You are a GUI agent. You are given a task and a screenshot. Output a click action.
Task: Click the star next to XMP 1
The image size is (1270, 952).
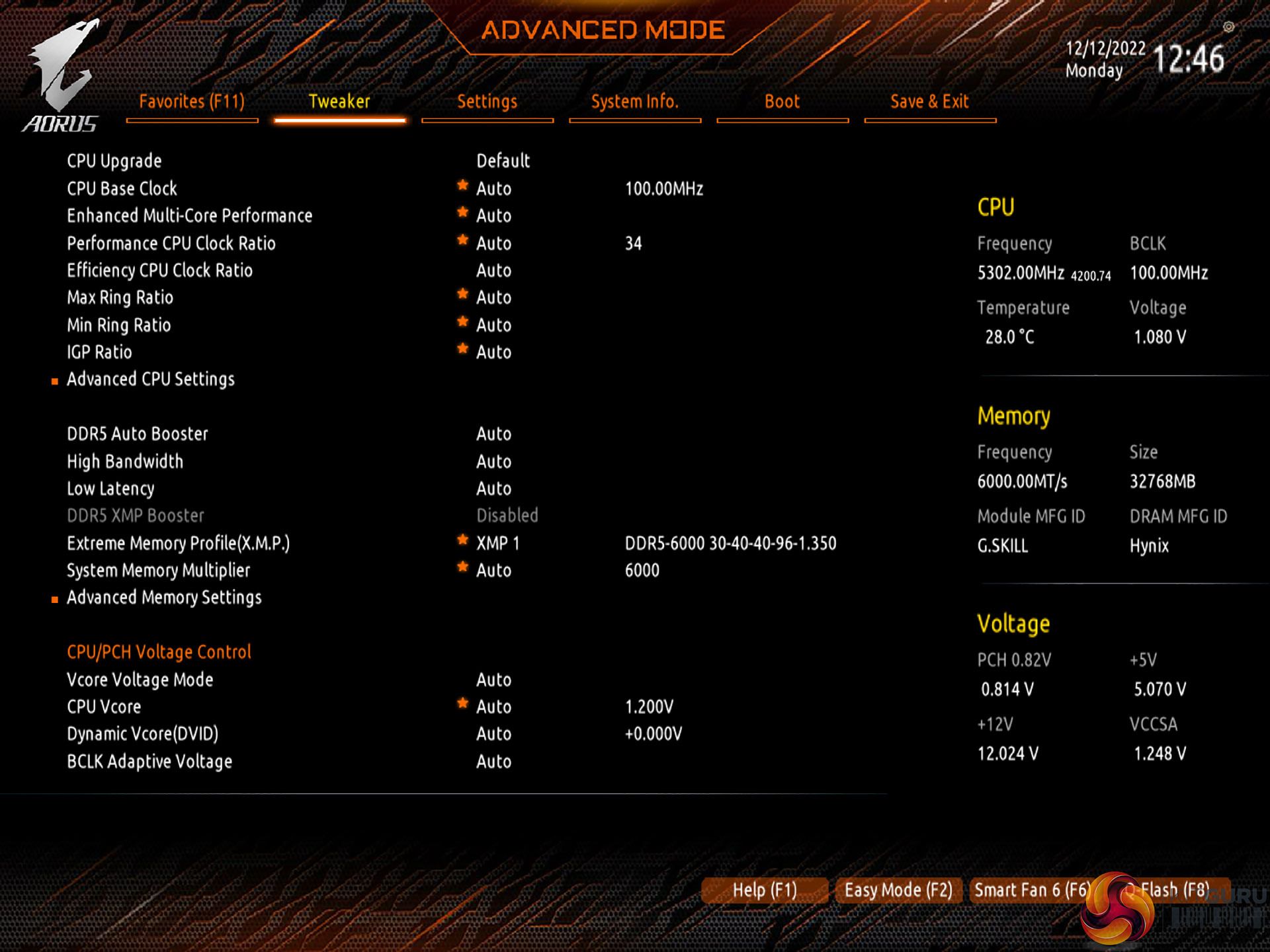[x=462, y=540]
